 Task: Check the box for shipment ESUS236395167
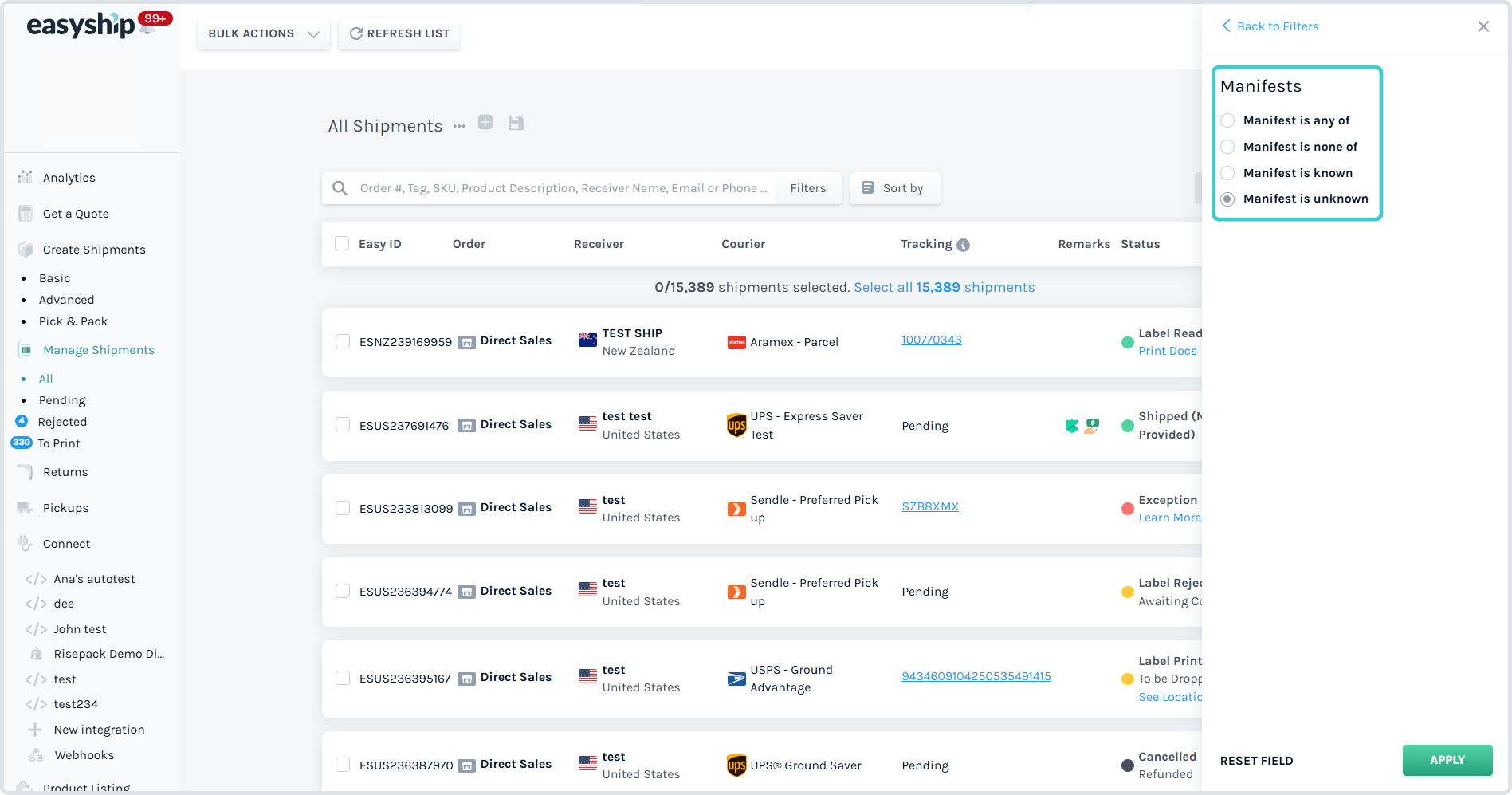(343, 678)
